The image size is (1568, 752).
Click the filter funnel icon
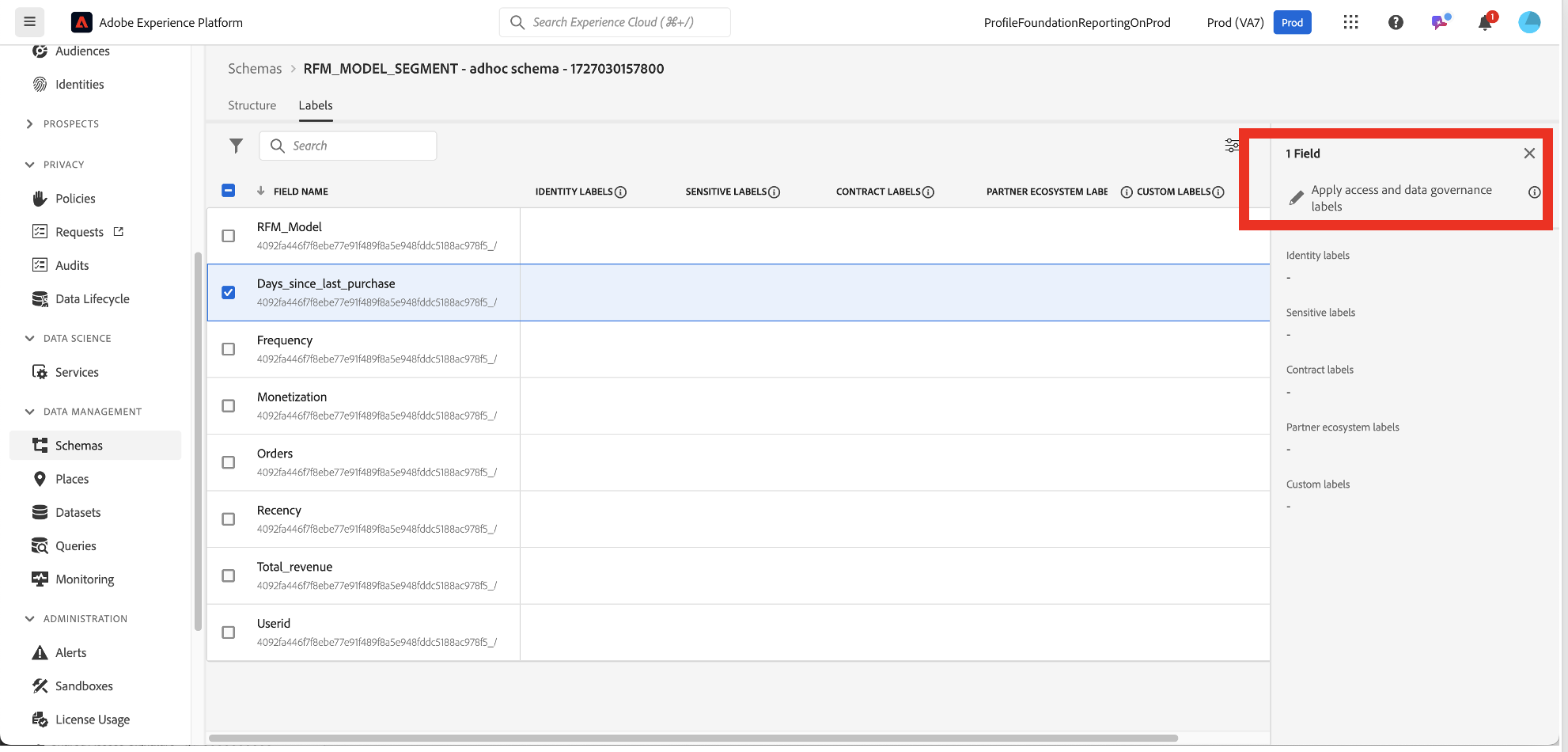coord(236,146)
